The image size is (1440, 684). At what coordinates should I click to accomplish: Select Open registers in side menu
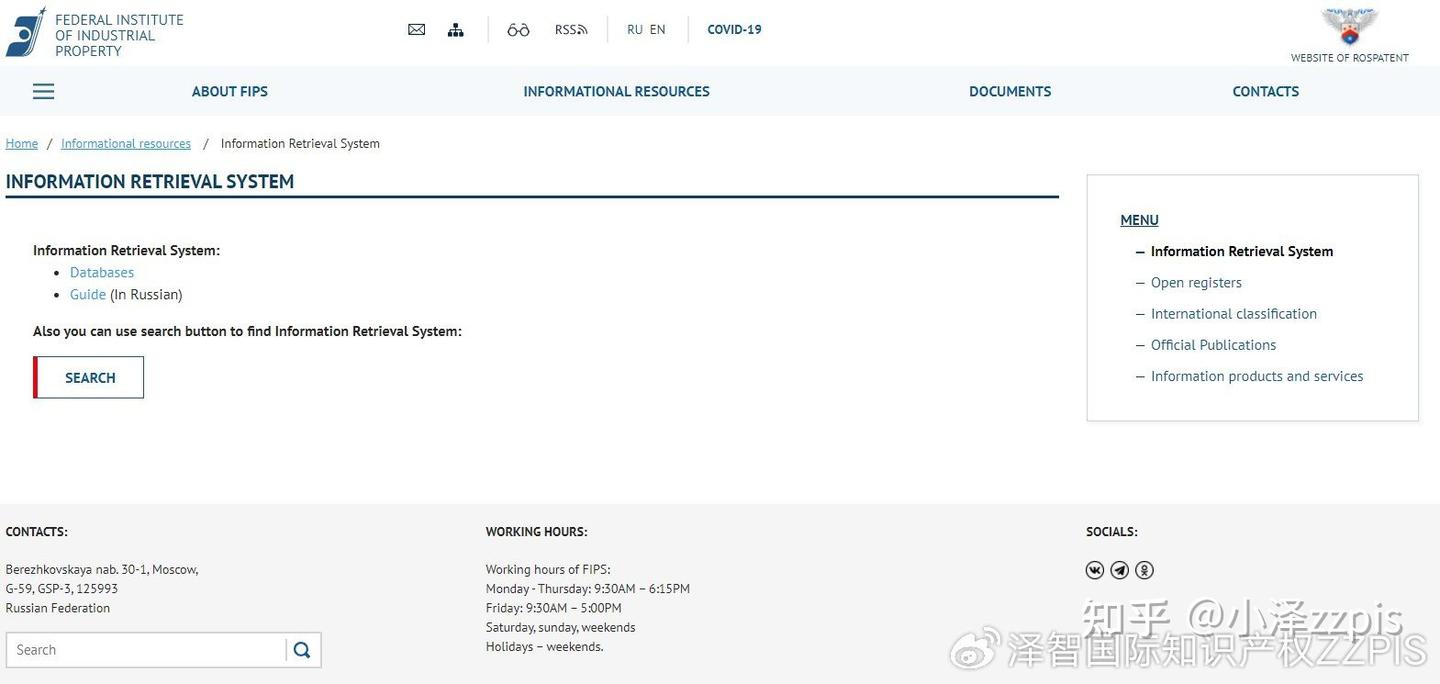tap(1196, 283)
